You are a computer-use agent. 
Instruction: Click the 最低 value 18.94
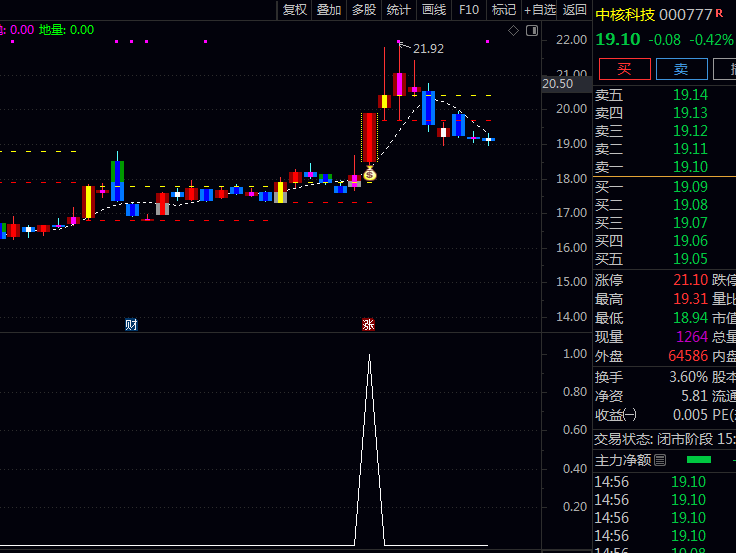coord(690,318)
